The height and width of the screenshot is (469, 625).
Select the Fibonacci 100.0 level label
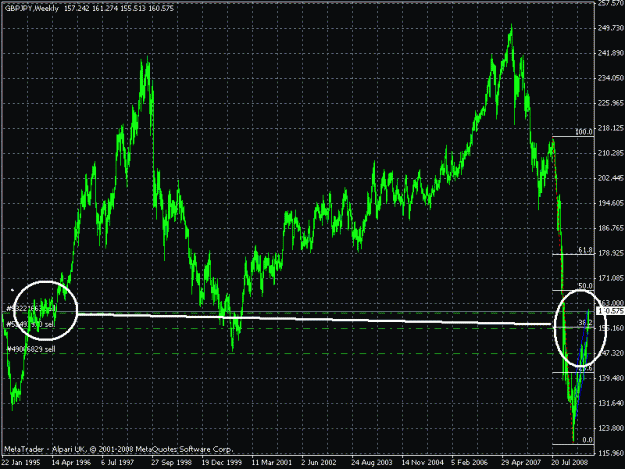click(x=584, y=132)
